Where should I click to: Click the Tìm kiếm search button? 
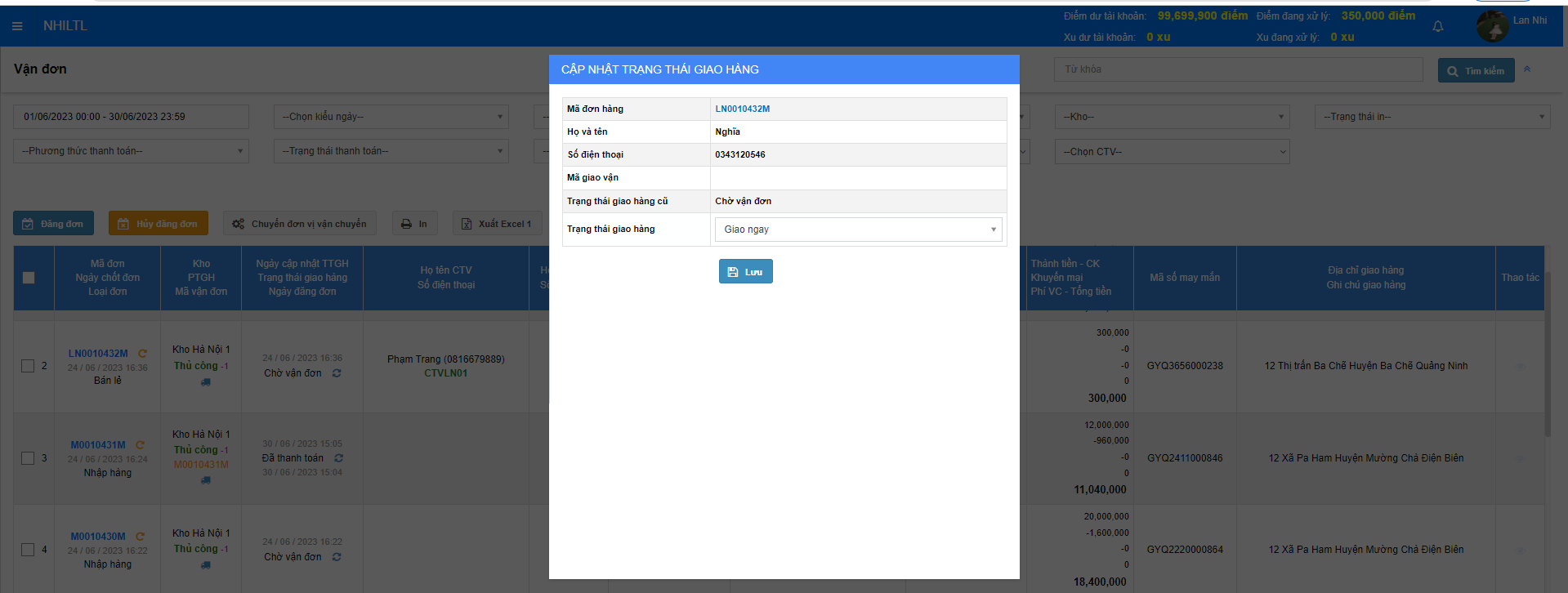(x=1476, y=71)
